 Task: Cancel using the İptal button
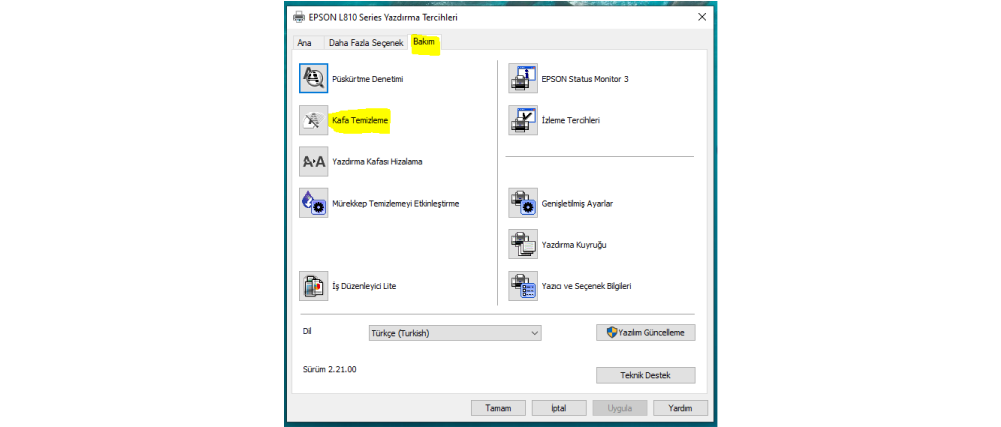click(559, 408)
